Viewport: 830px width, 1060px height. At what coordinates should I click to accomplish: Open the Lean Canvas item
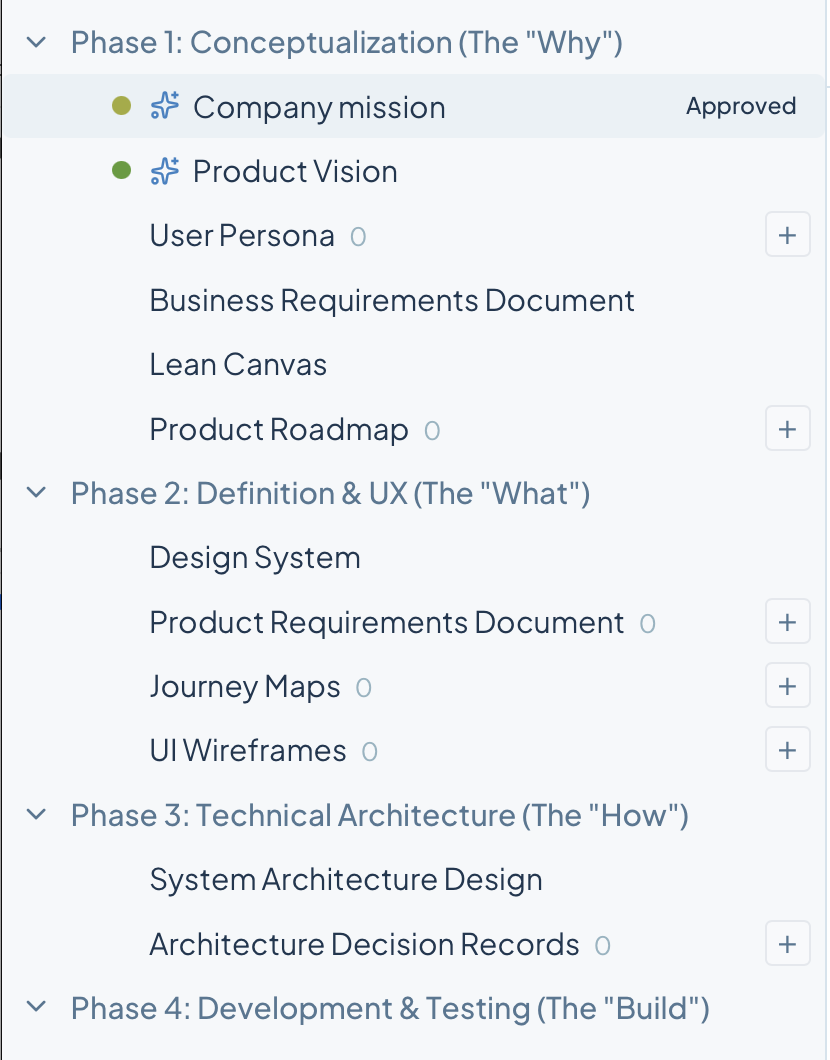point(238,365)
